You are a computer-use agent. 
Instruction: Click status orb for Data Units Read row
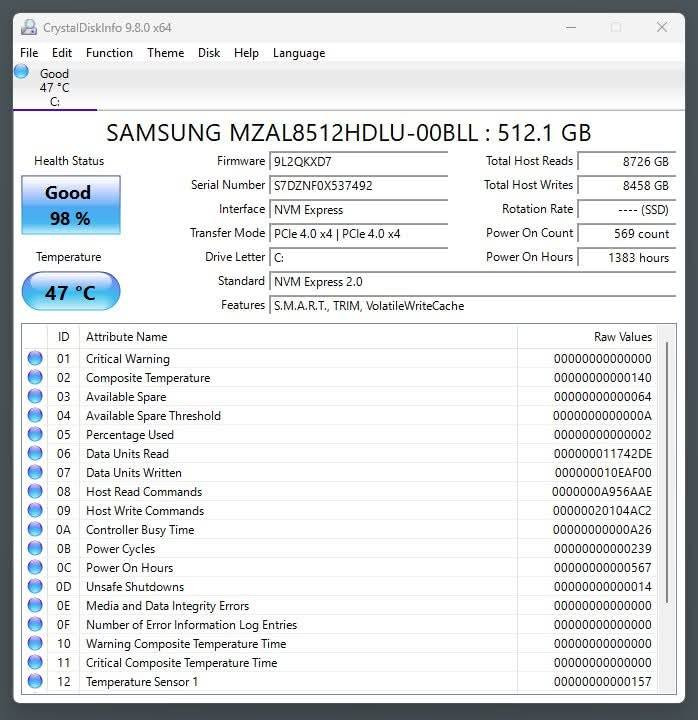pyautogui.click(x=35, y=453)
